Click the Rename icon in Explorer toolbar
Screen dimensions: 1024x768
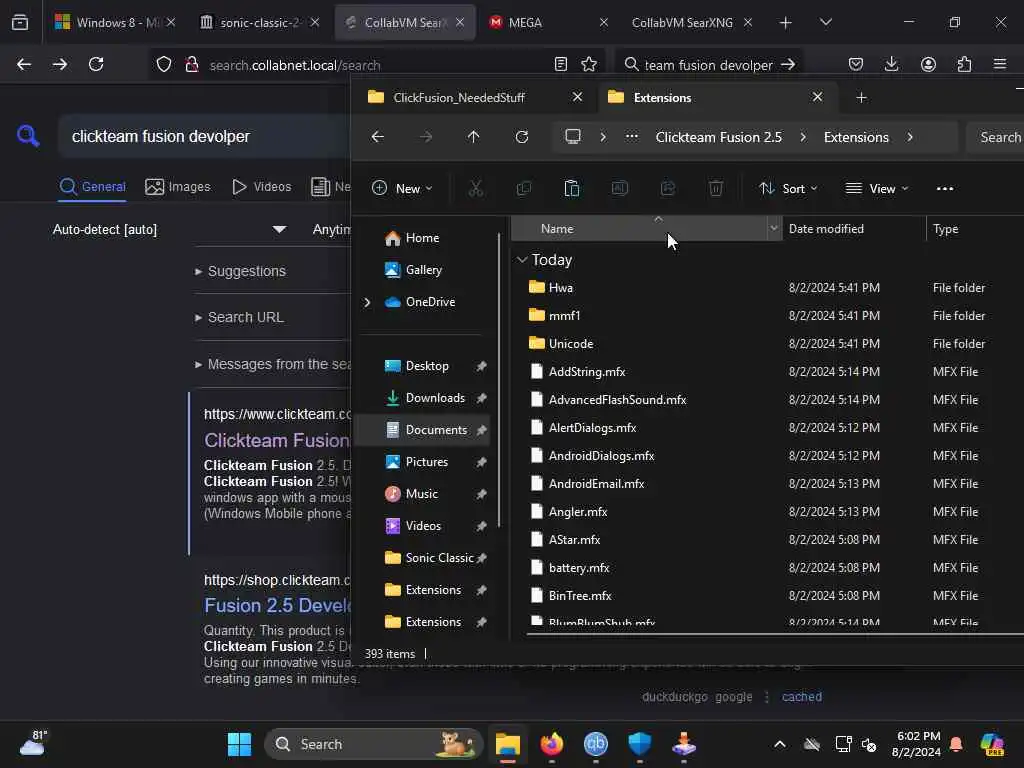pyautogui.click(x=620, y=189)
